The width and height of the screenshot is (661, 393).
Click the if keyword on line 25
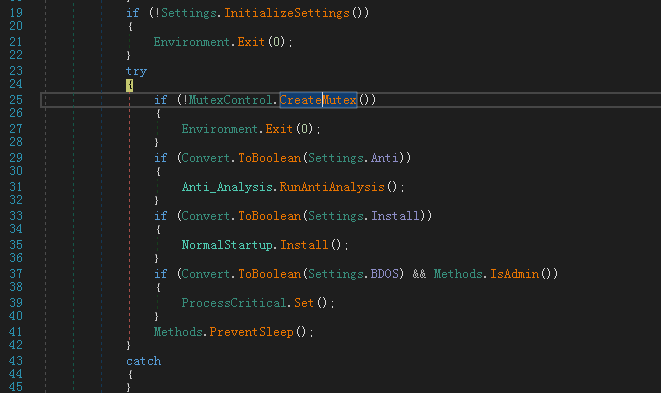click(161, 100)
